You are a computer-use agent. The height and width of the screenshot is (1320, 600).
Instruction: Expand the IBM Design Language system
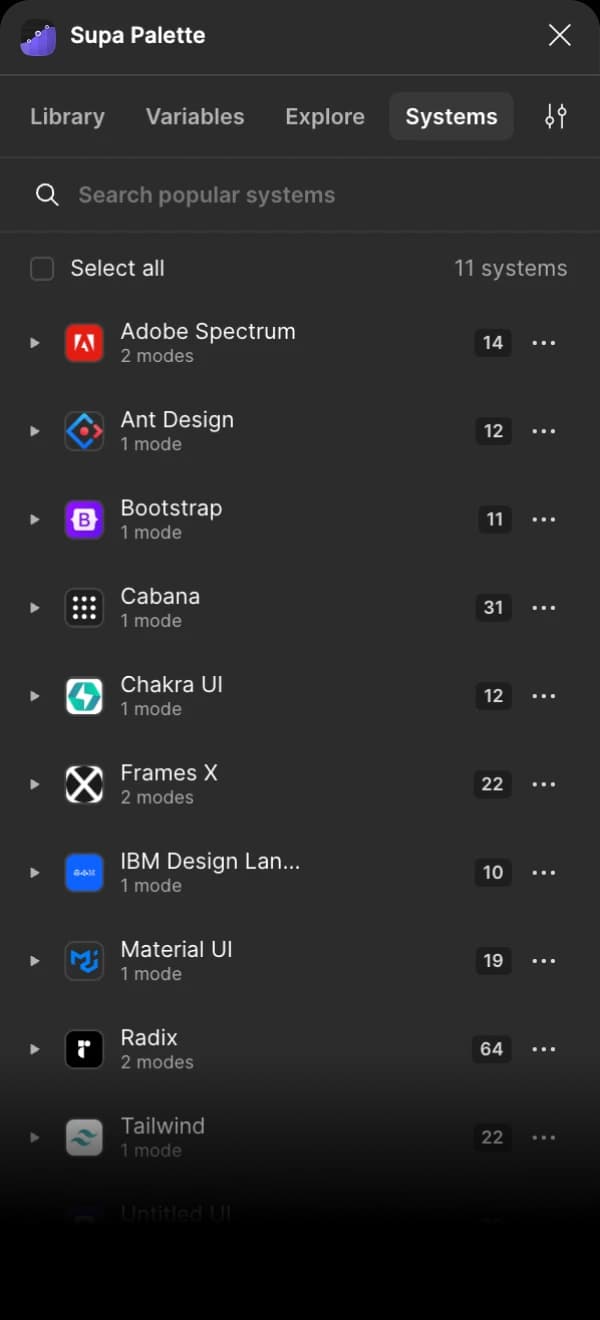click(x=34, y=872)
